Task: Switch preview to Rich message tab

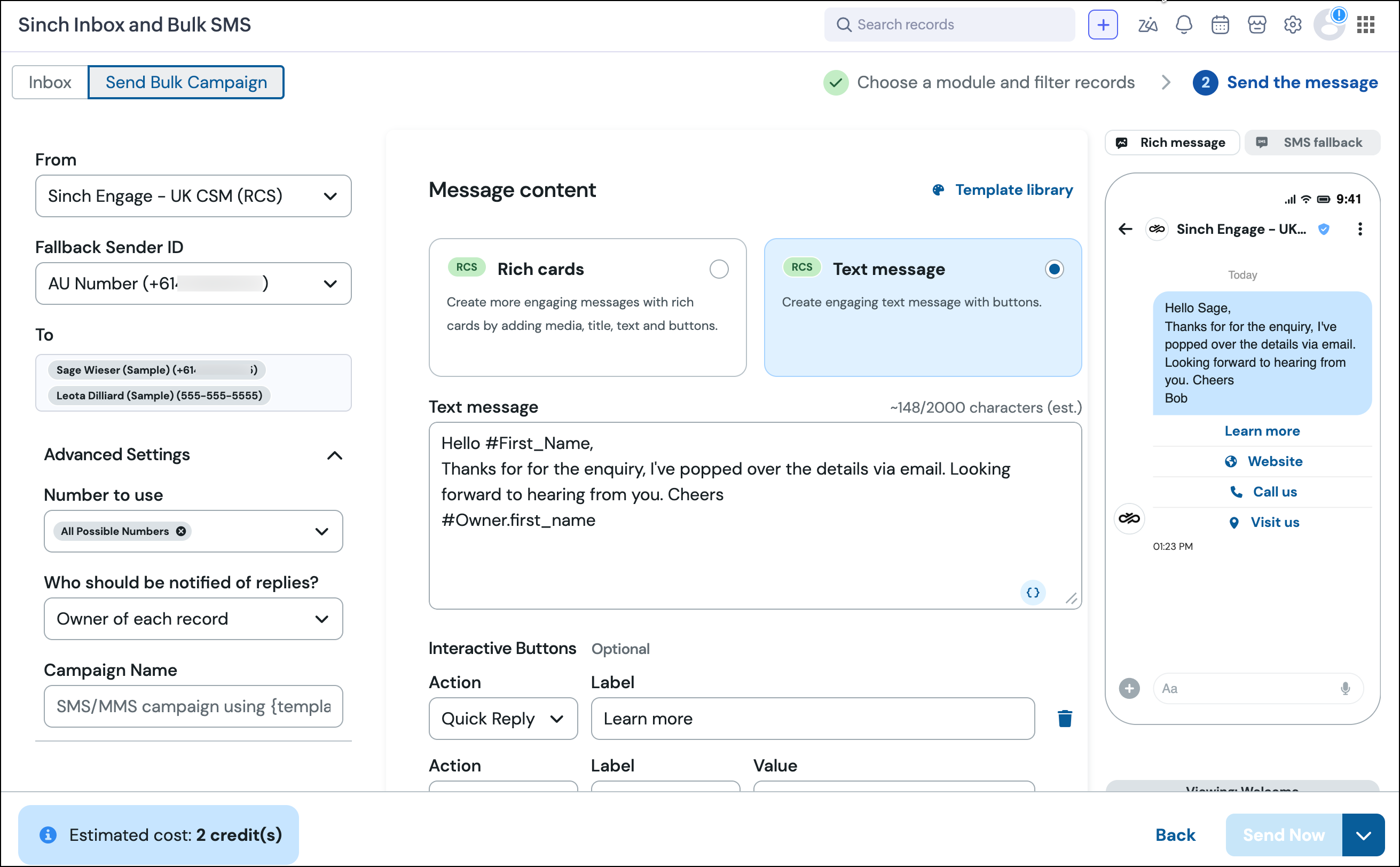Action: pos(1171,142)
